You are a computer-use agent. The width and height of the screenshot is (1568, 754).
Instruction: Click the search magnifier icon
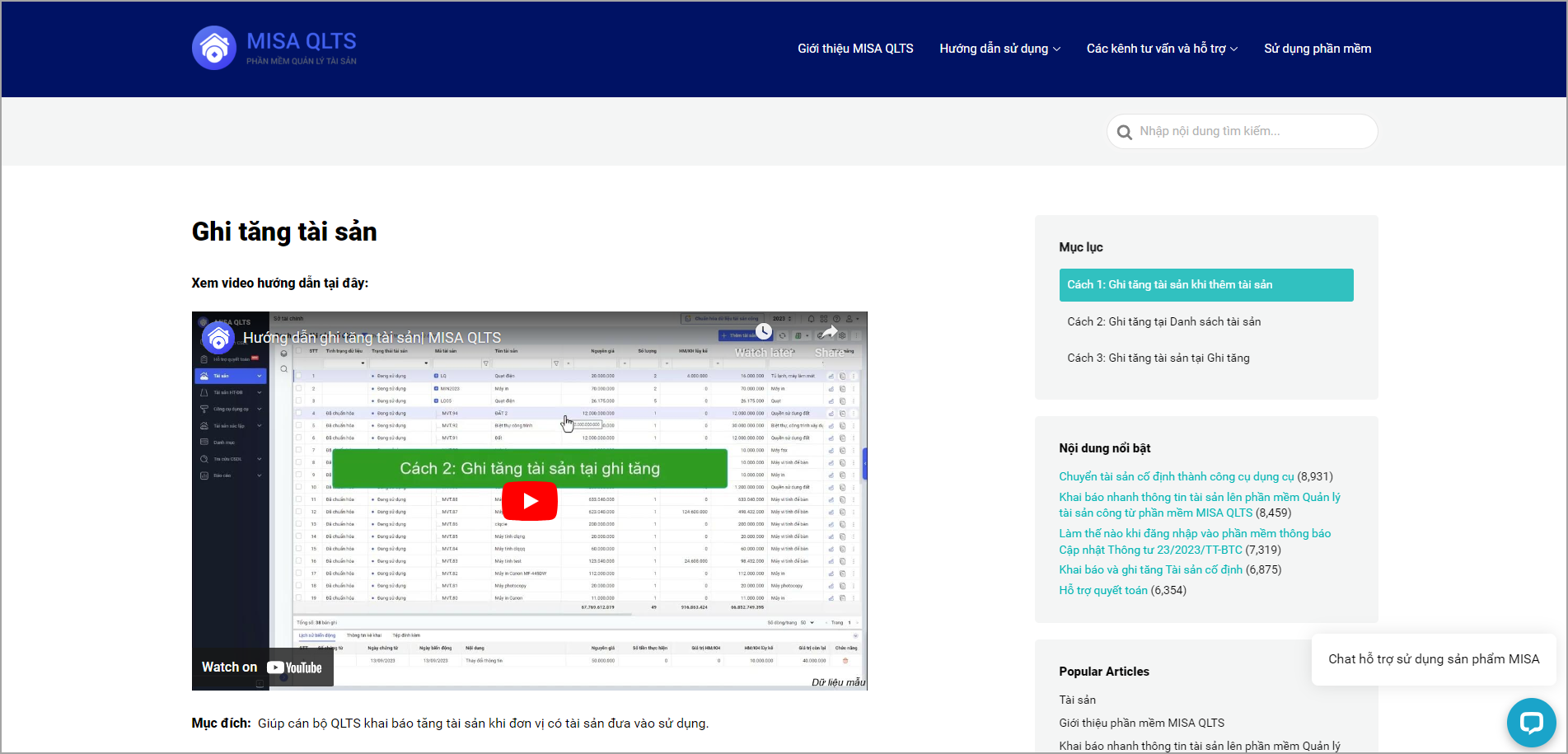click(1124, 132)
